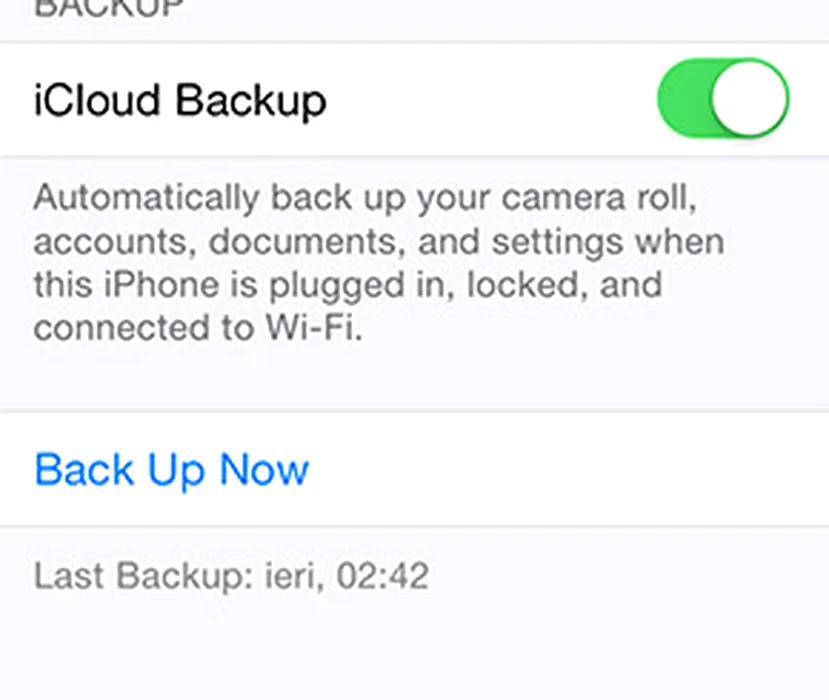Click the word "Now" in Back Up Now

coord(265,469)
